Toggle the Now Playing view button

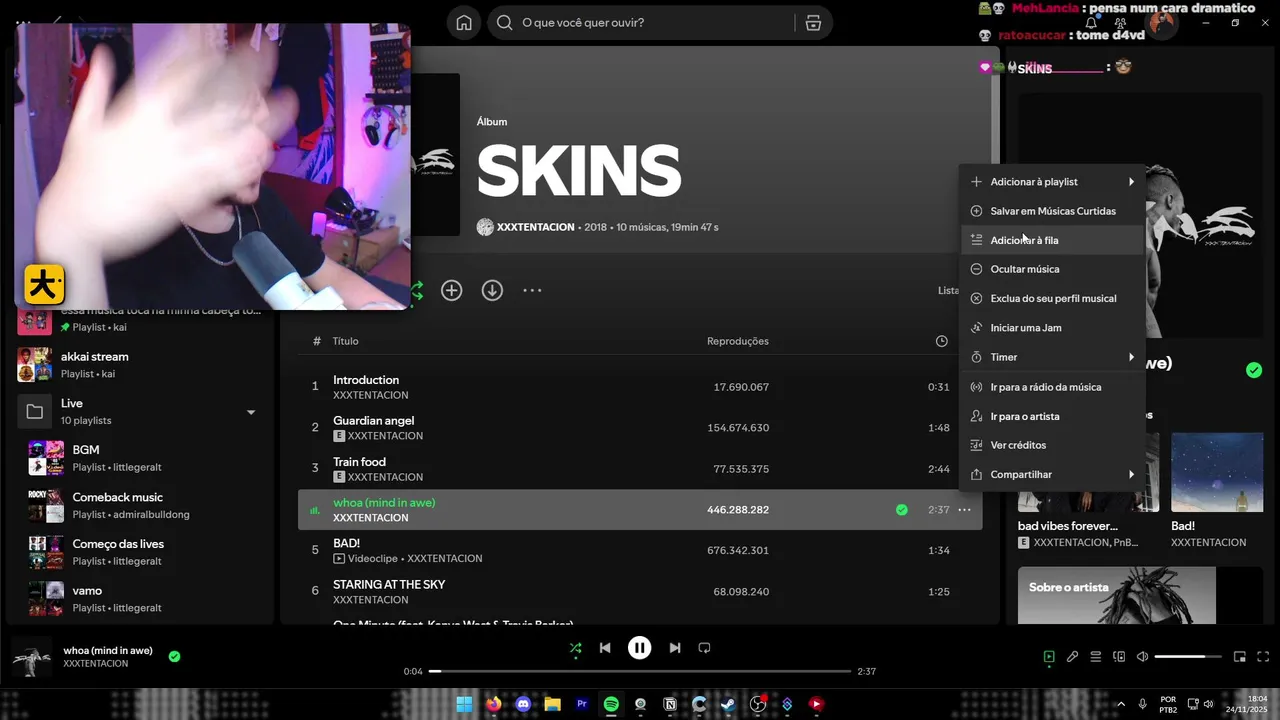1049,657
